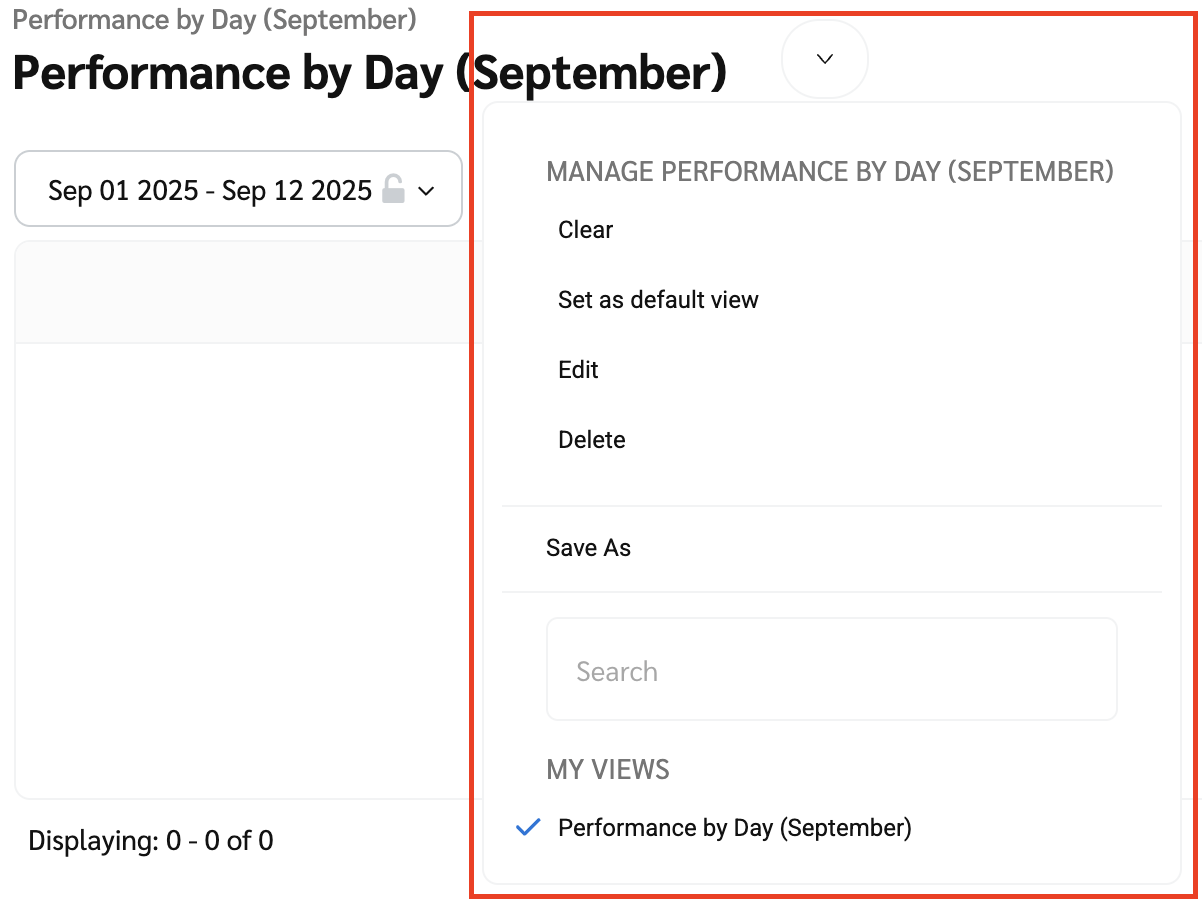Screen dimensions: 1202x900
Task: Click the MY VIEWS section heading
Action: pyautogui.click(x=607, y=769)
